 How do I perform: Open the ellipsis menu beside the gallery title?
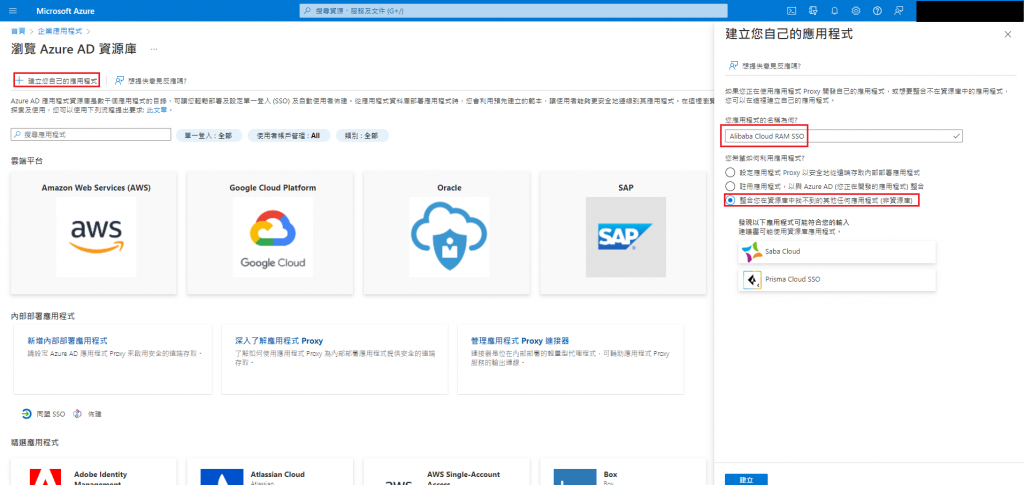pyautogui.click(x=153, y=49)
